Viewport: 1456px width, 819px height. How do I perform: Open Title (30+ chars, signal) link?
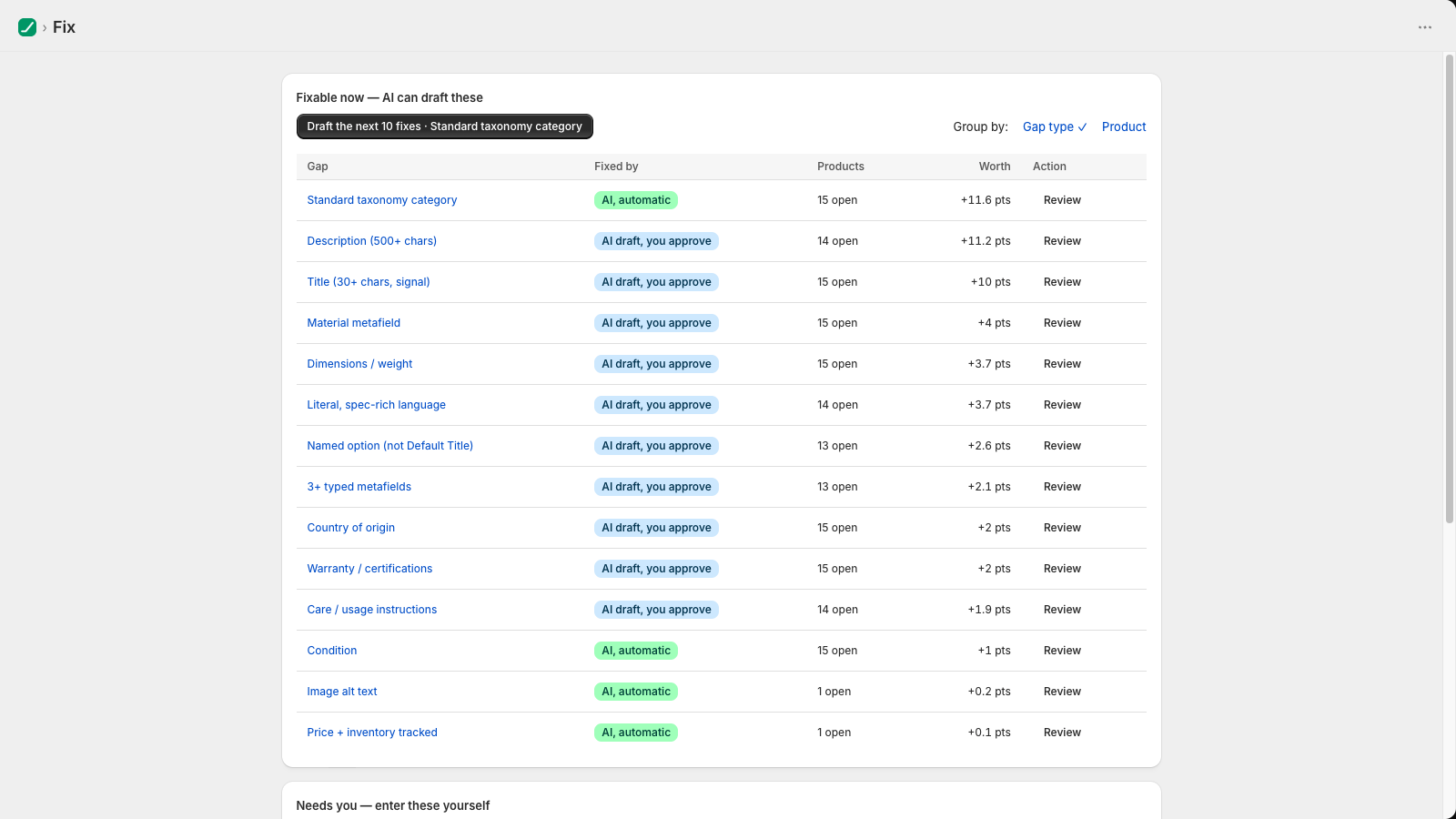pos(369,282)
